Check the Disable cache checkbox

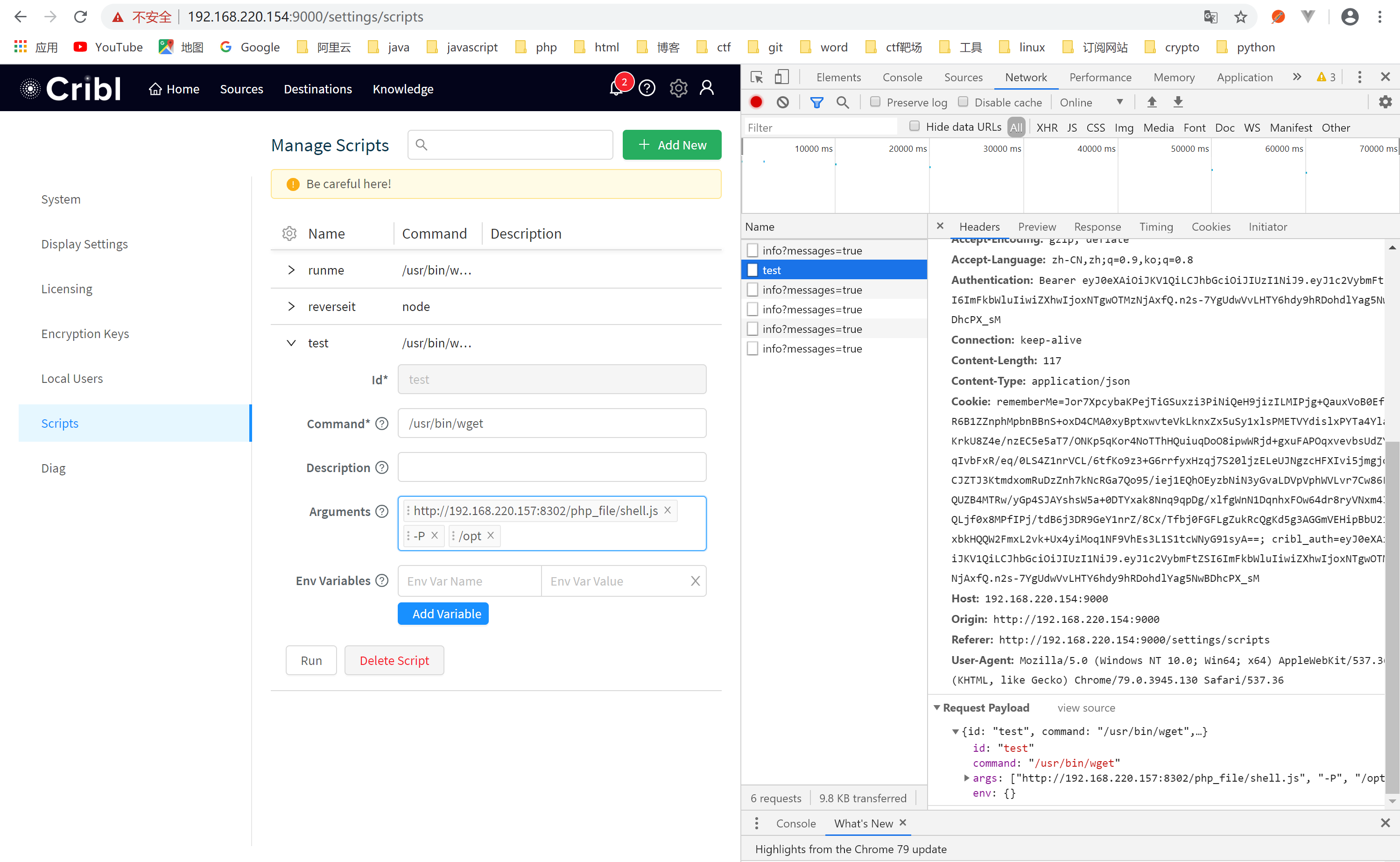tap(963, 101)
